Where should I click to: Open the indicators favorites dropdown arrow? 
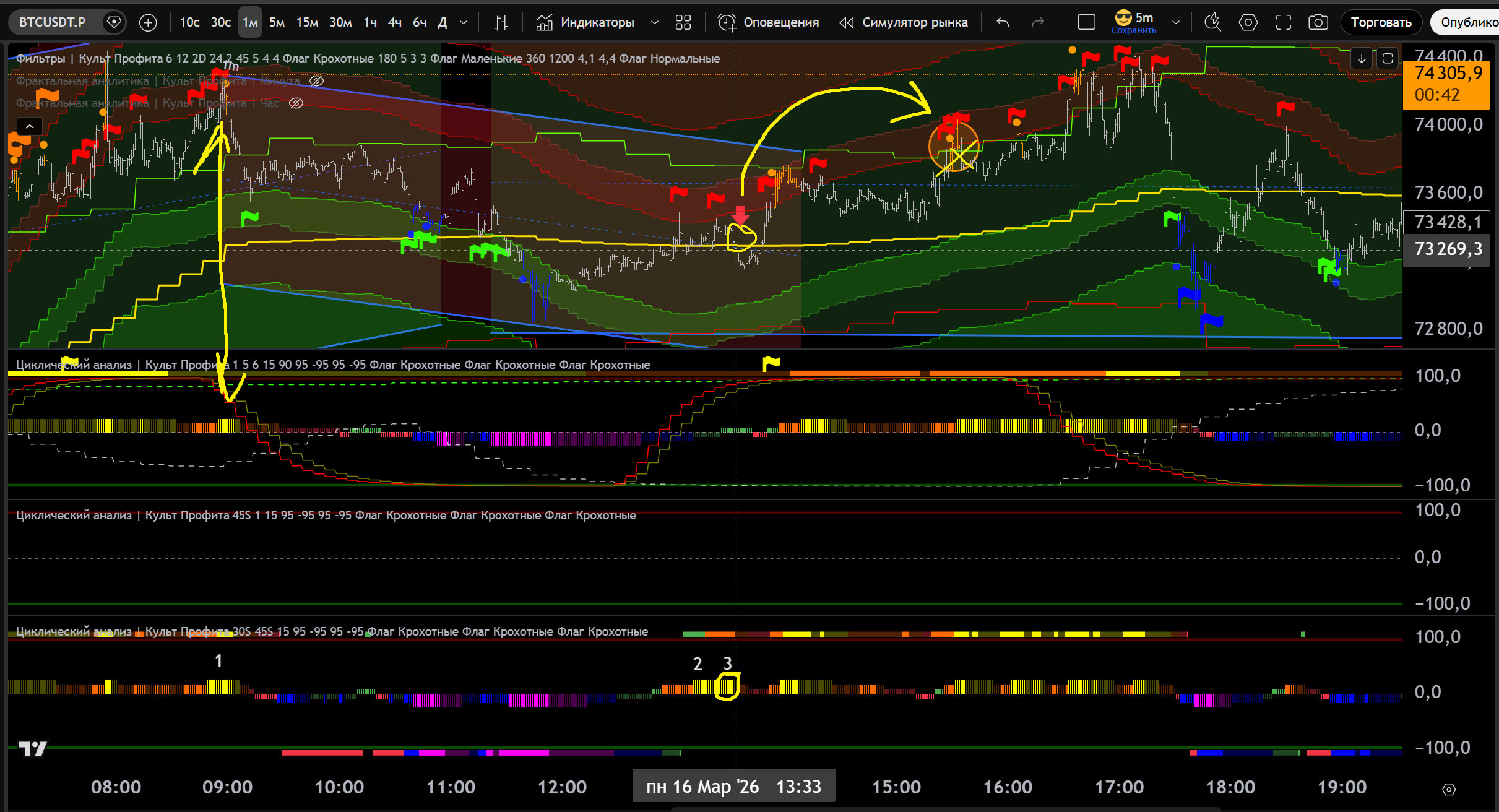coord(655,23)
